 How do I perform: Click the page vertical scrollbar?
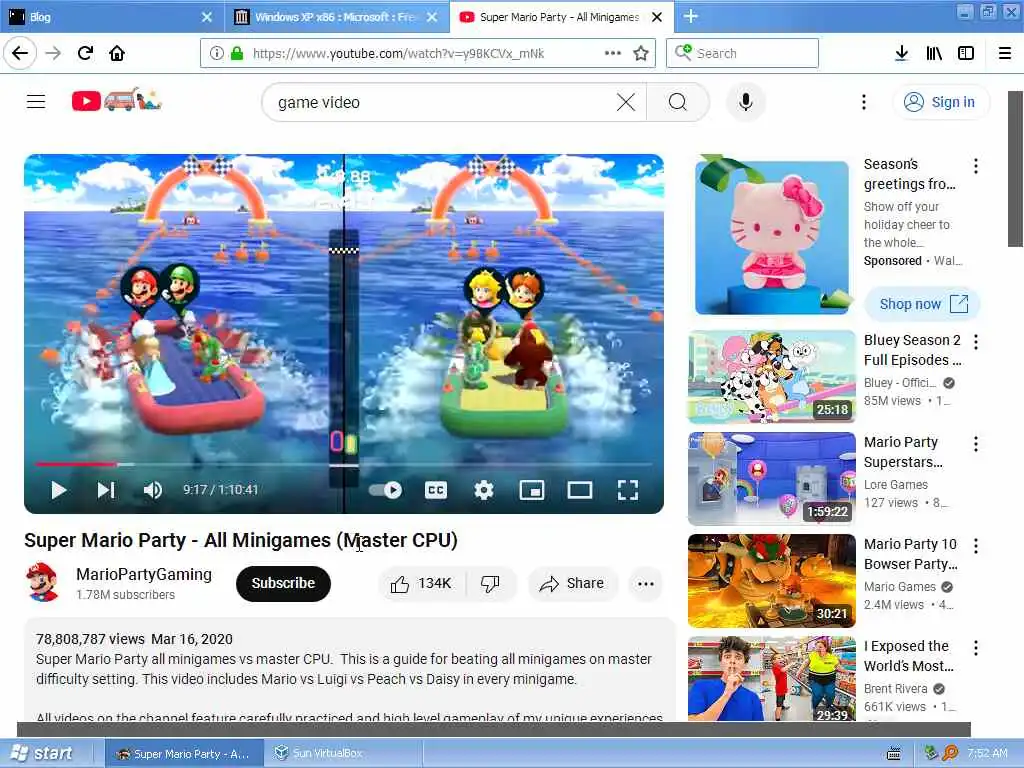pyautogui.click(x=1016, y=168)
